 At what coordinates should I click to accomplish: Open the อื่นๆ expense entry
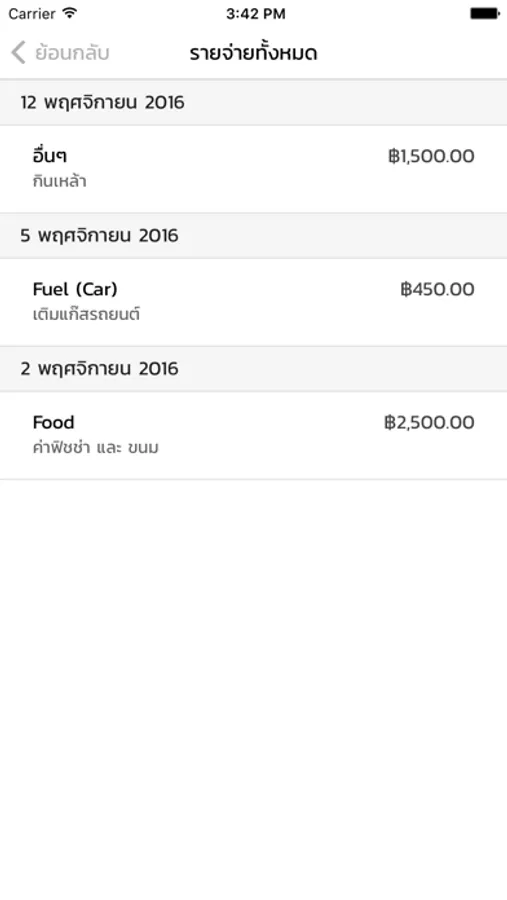tap(253, 169)
